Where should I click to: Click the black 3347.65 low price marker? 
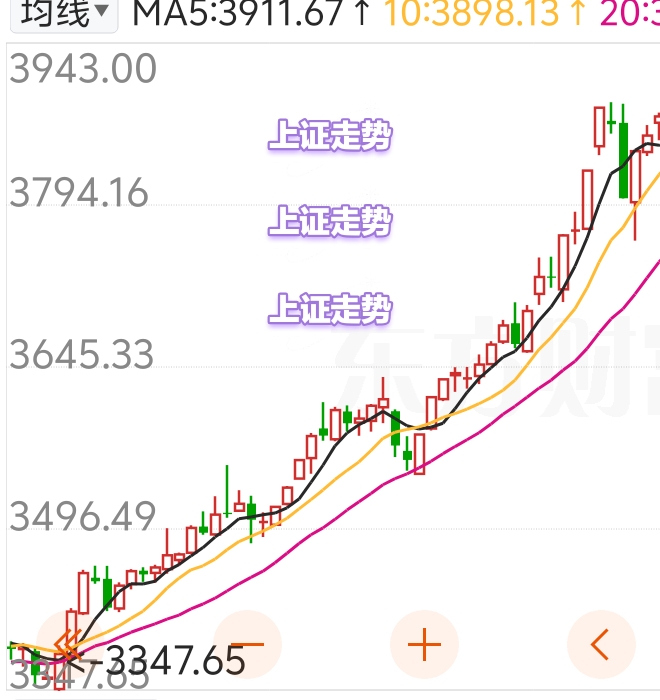point(174,660)
